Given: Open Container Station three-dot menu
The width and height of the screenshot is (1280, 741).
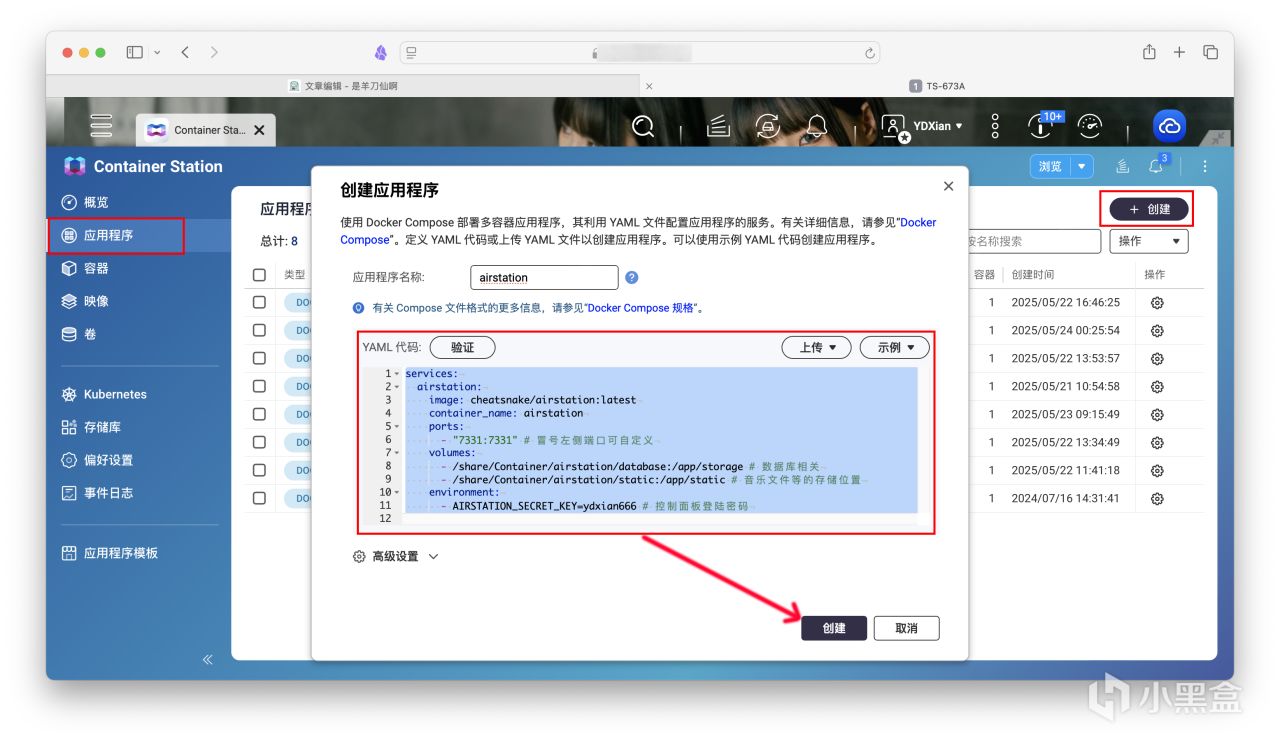Looking at the screenshot, I should [1205, 167].
